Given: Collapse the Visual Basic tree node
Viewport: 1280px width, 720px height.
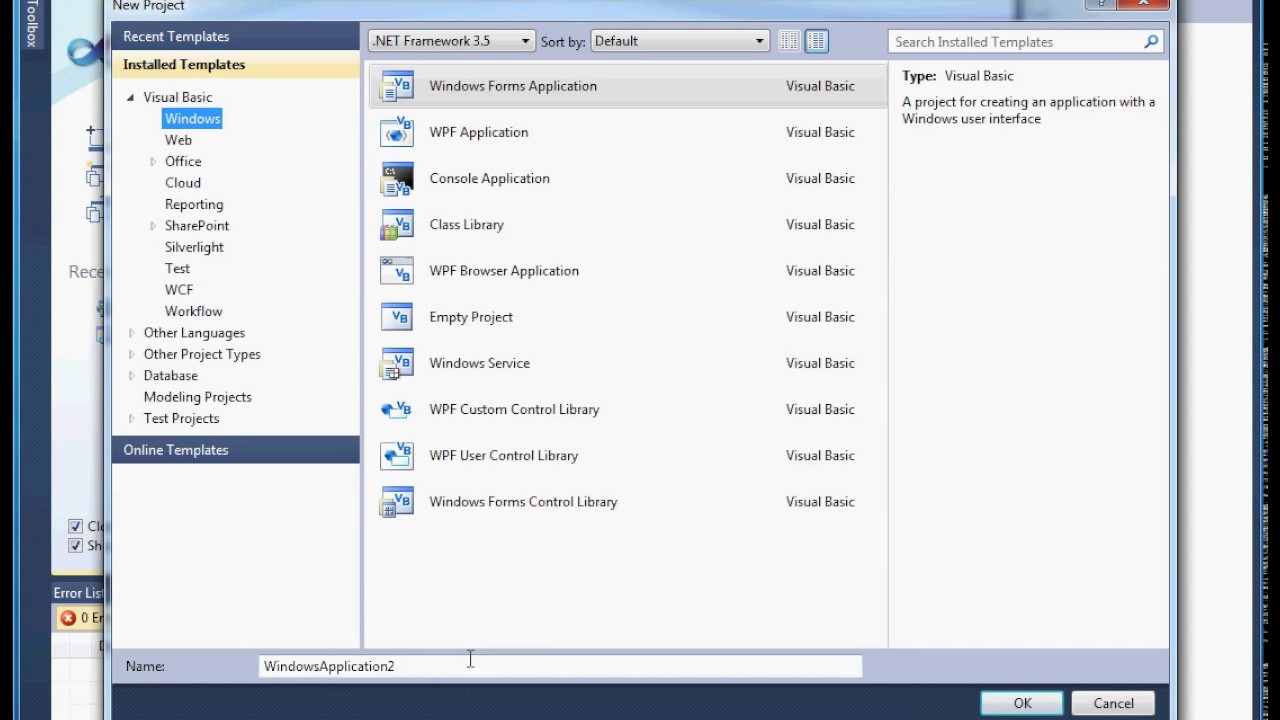Looking at the screenshot, I should [x=131, y=97].
